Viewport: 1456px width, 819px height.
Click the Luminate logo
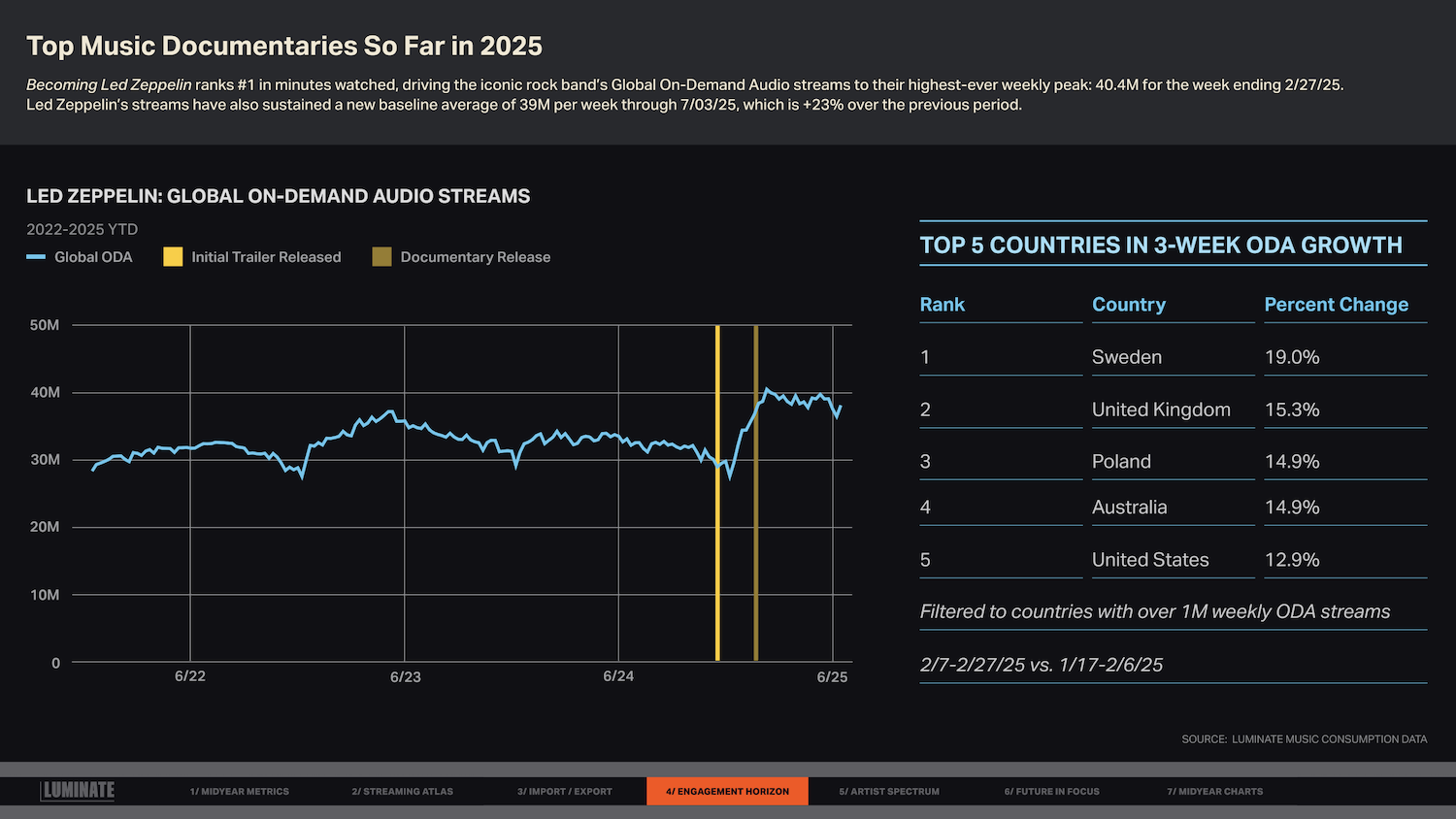click(x=78, y=790)
